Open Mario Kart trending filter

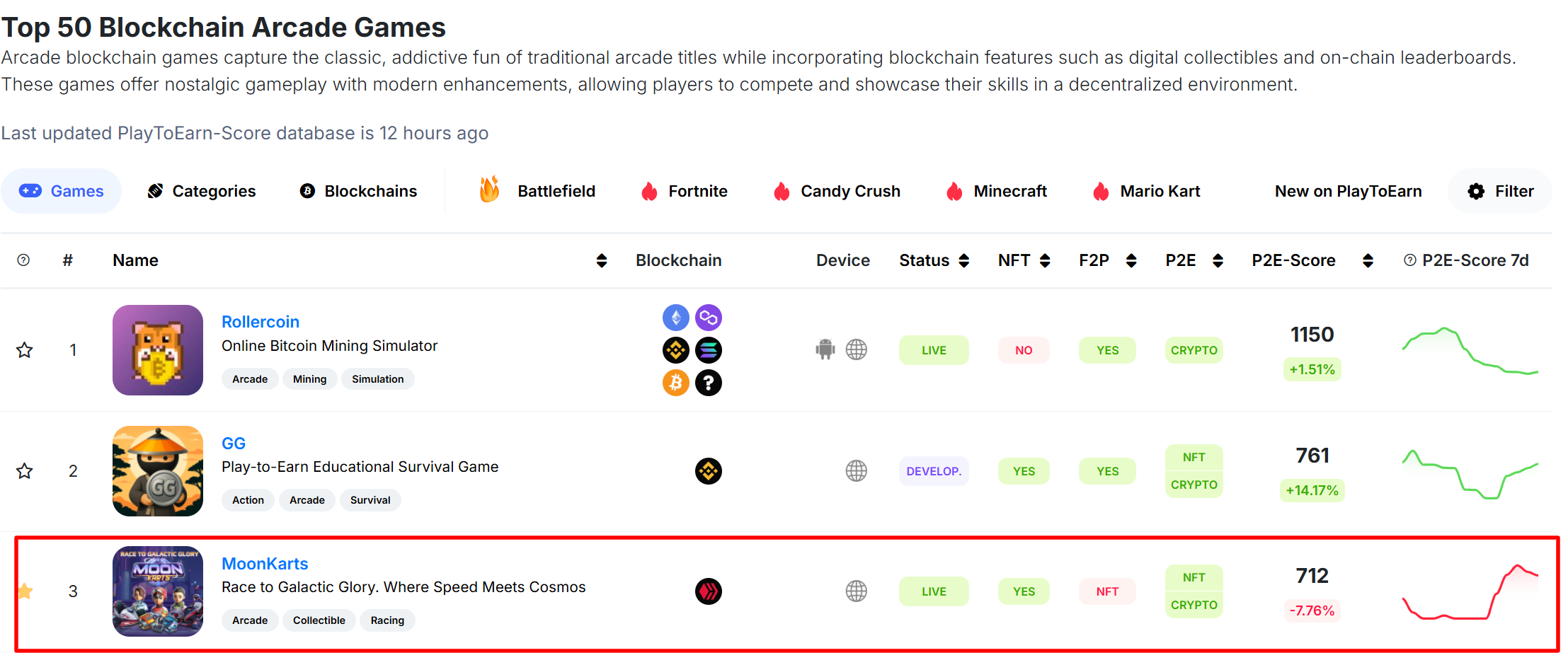click(1147, 191)
